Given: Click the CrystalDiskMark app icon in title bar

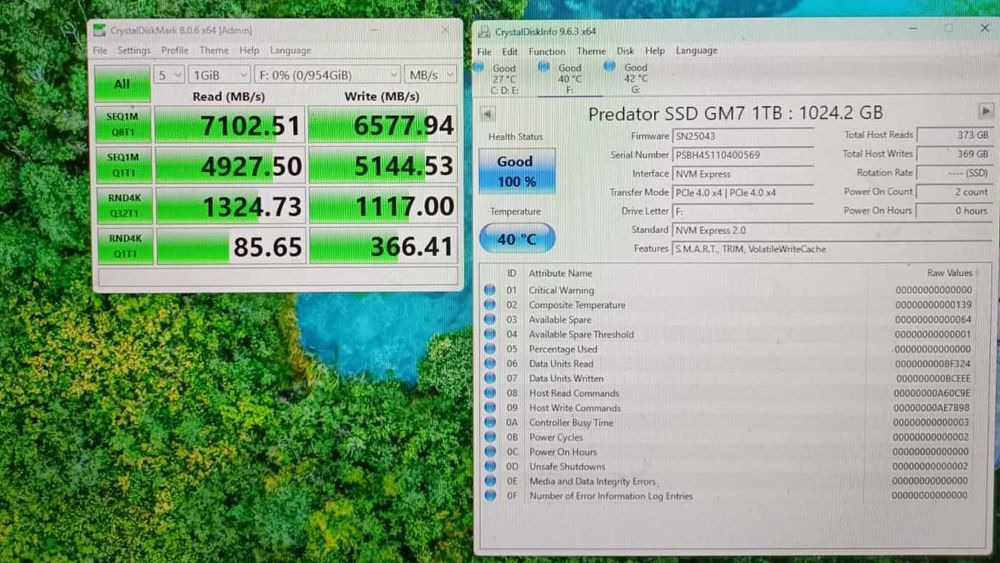Looking at the screenshot, I should [99, 30].
